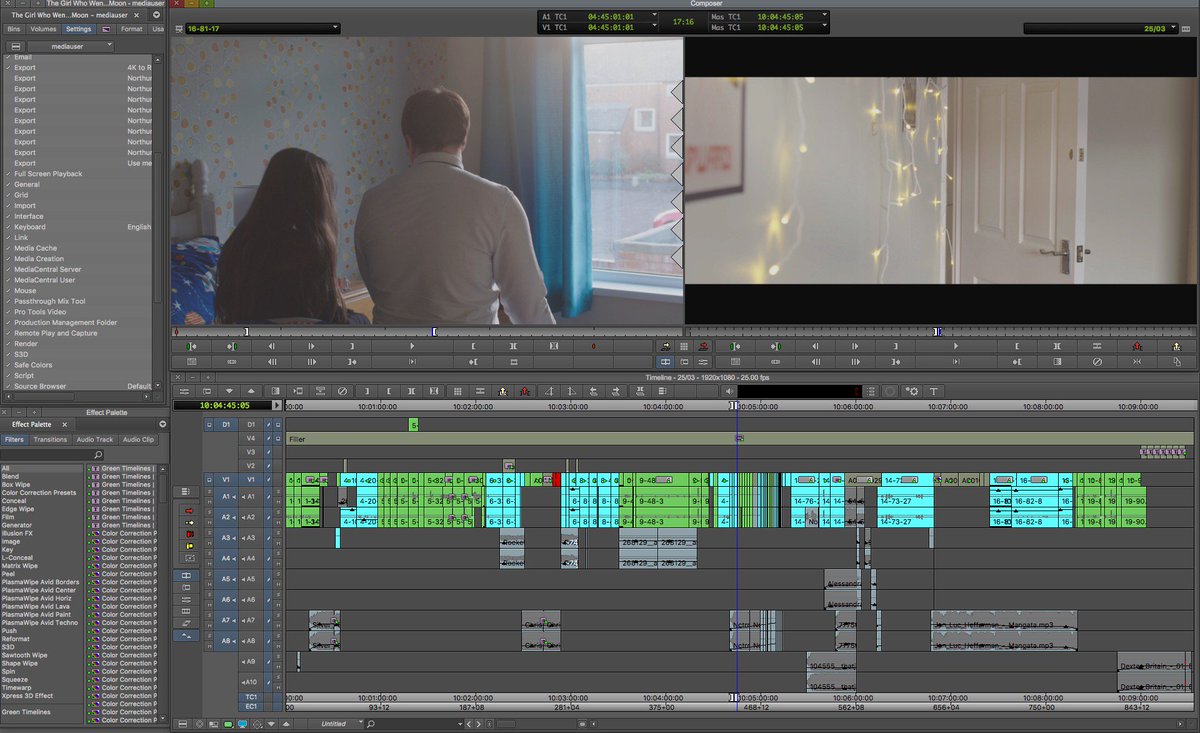Image resolution: width=1200 pixels, height=733 pixels.
Task: Toggle the Link Selection button beside tracks
Action: [x=186, y=491]
